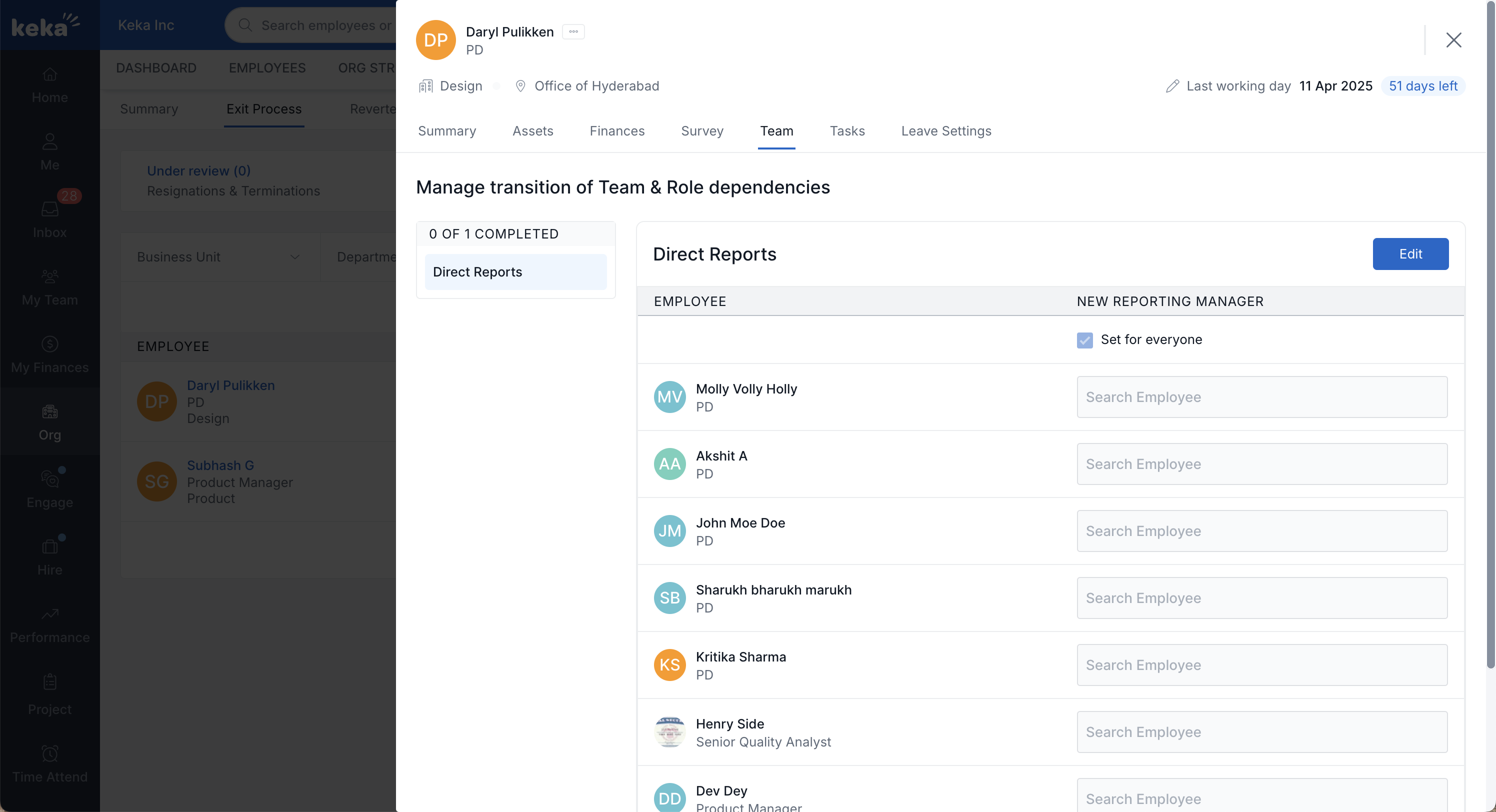Click the Performance chart icon

coord(50,614)
